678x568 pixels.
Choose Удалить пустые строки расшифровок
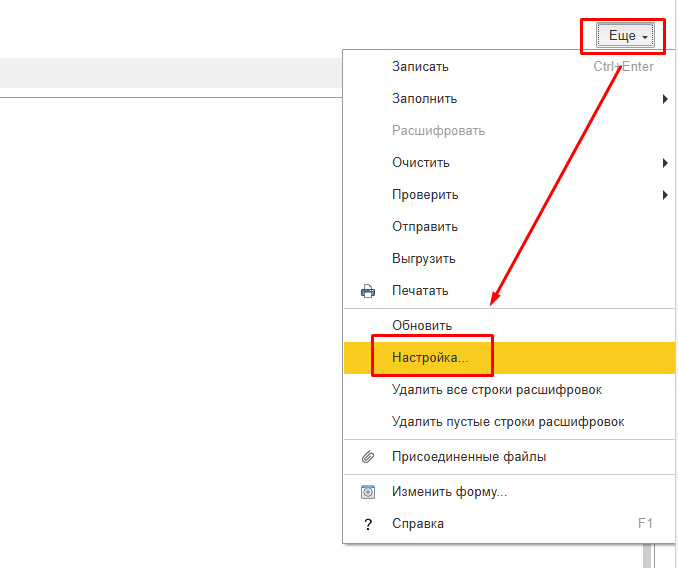508,422
